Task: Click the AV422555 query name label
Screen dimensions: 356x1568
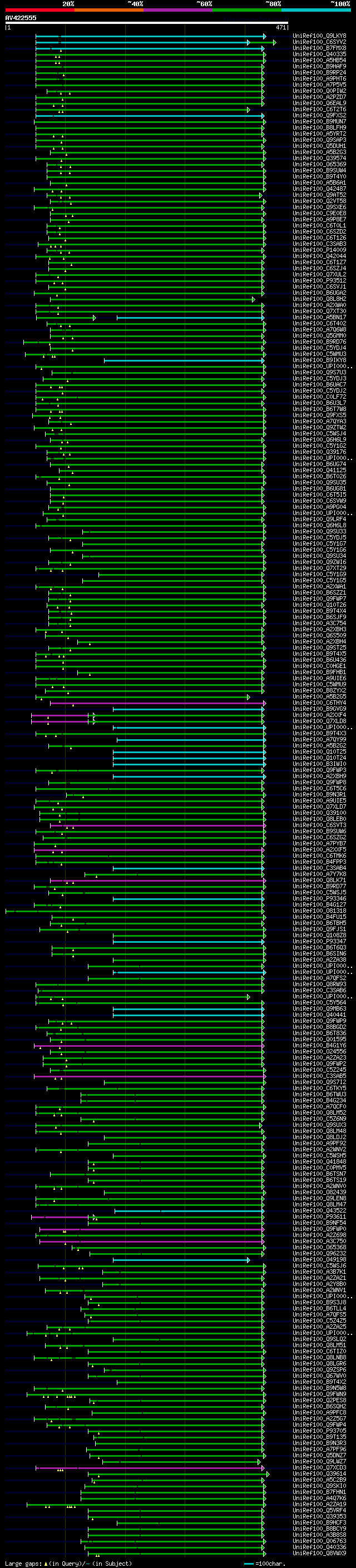Action: [21, 18]
